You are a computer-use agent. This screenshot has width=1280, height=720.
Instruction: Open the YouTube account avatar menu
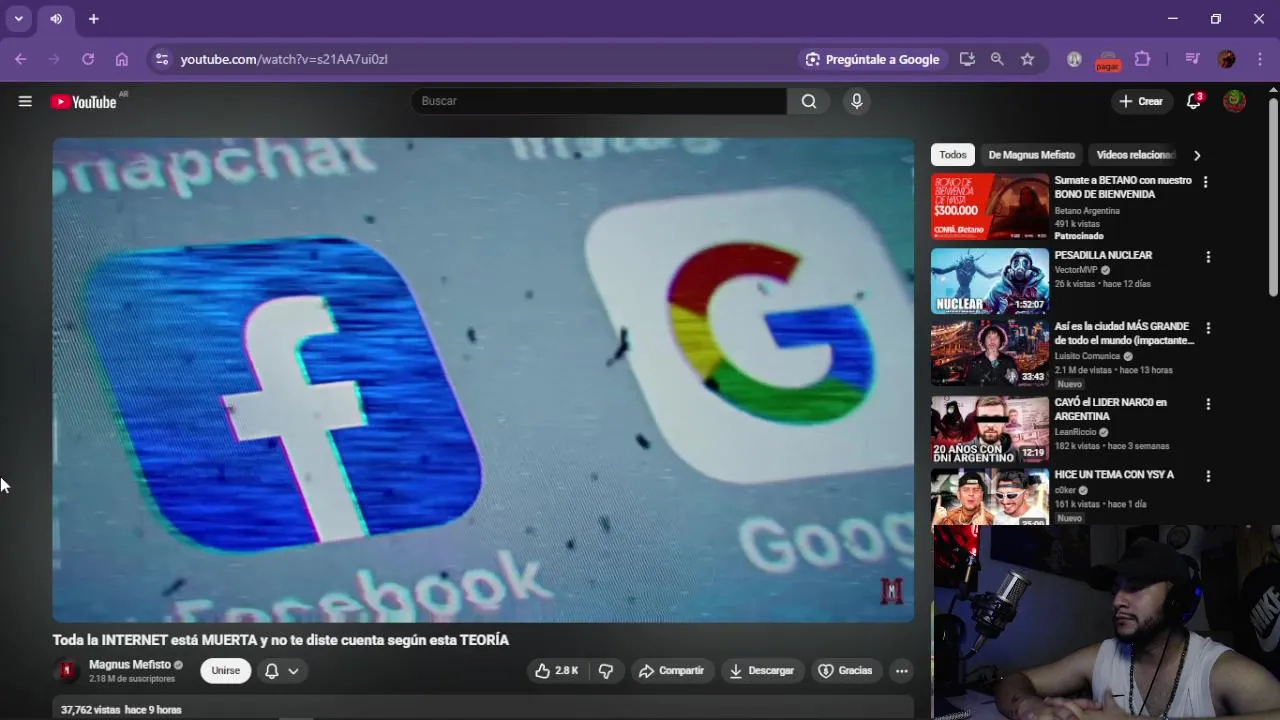pyautogui.click(x=1235, y=101)
